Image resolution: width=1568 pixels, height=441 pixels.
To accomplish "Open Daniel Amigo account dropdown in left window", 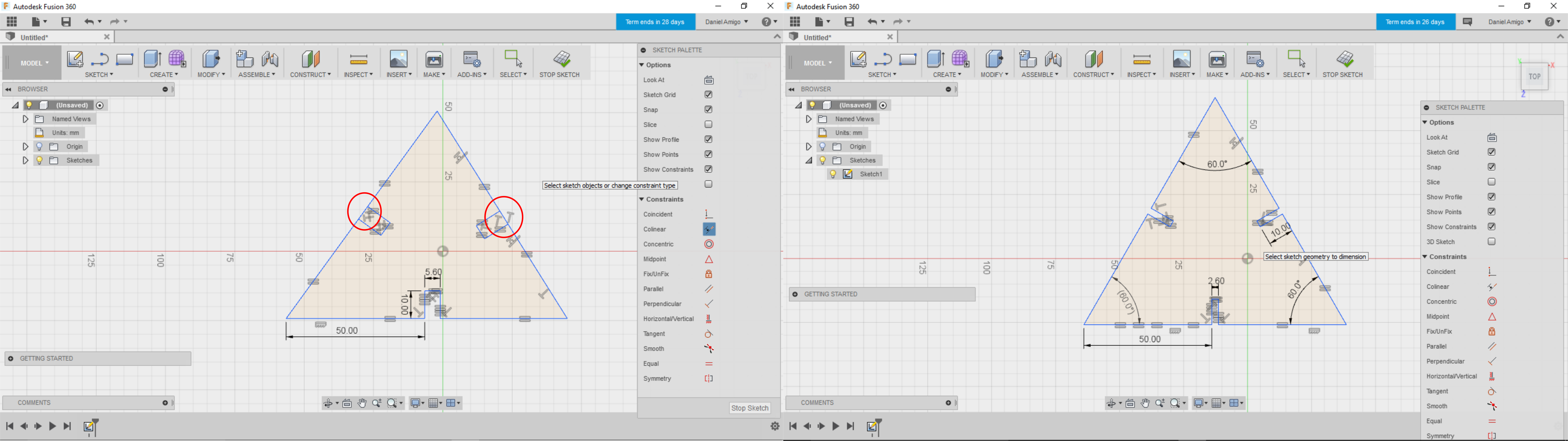I will 726,22.
